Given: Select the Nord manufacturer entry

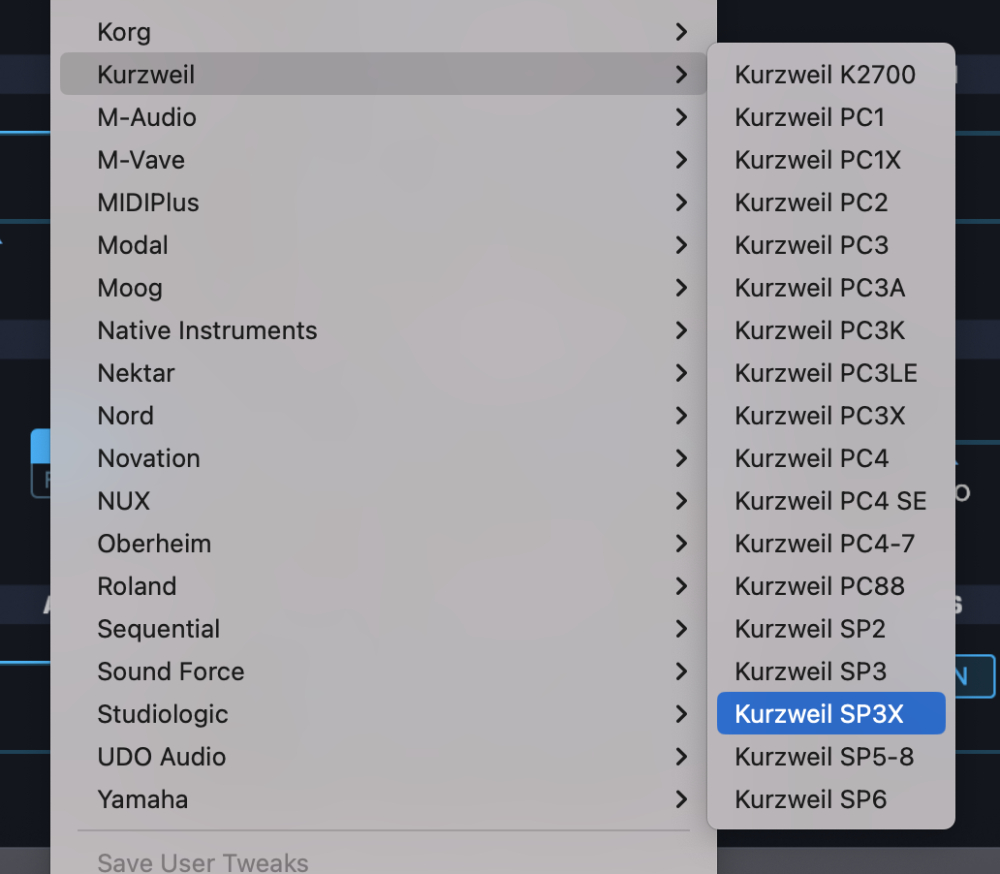Looking at the screenshot, I should click(x=126, y=415).
